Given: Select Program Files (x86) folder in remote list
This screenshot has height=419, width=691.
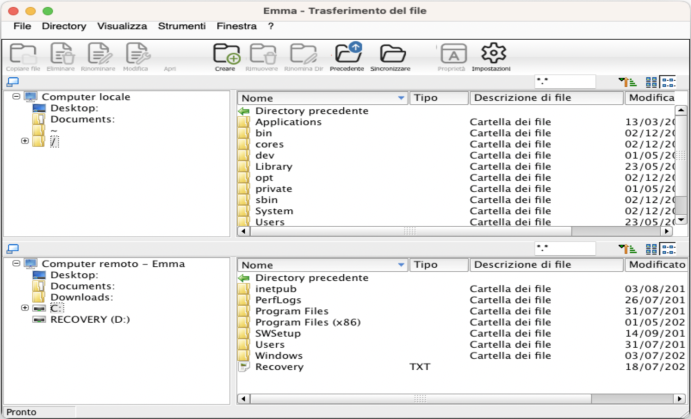Looking at the screenshot, I should pyautogui.click(x=307, y=322).
